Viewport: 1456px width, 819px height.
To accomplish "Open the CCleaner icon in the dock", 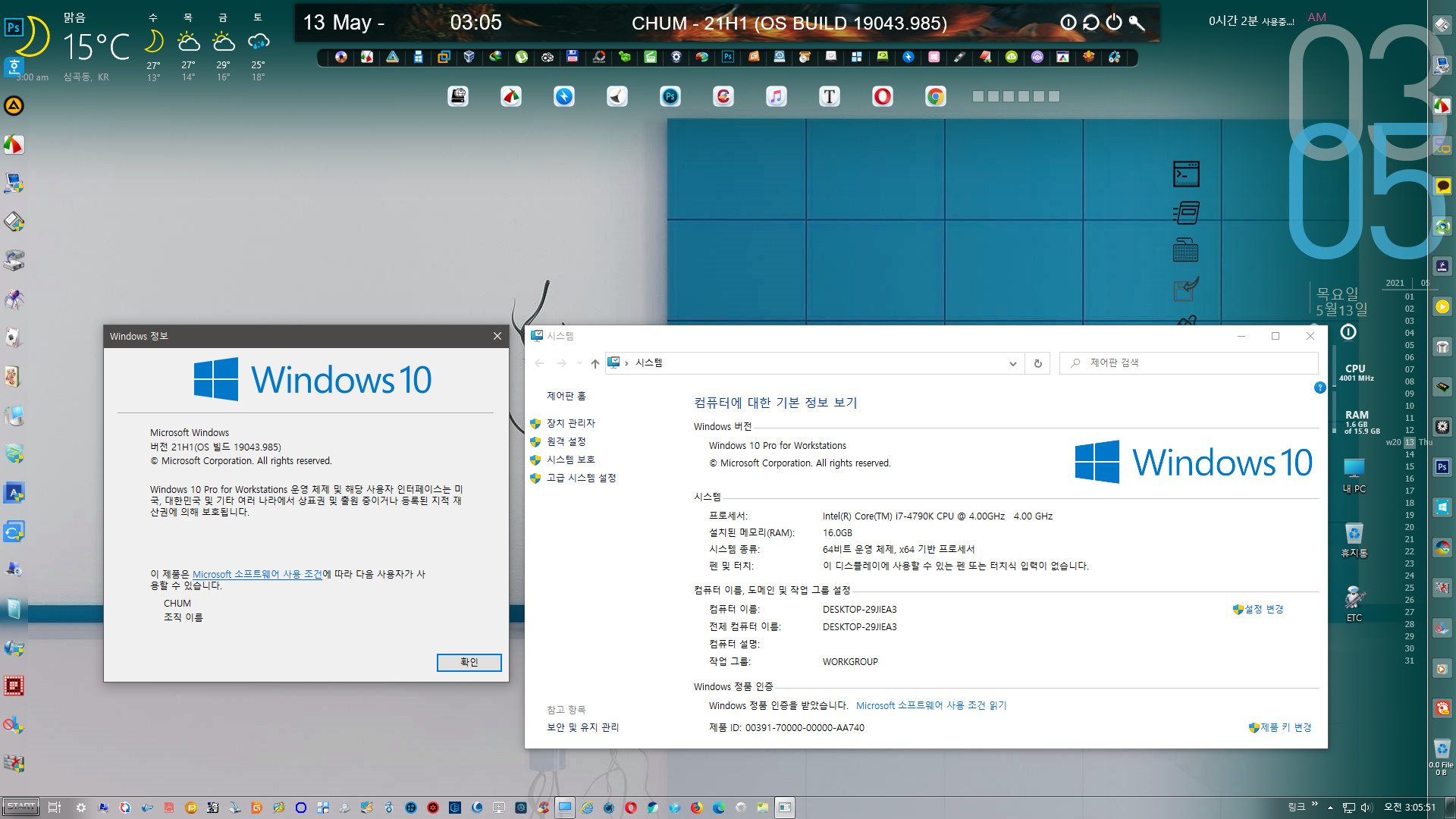I will 723,96.
